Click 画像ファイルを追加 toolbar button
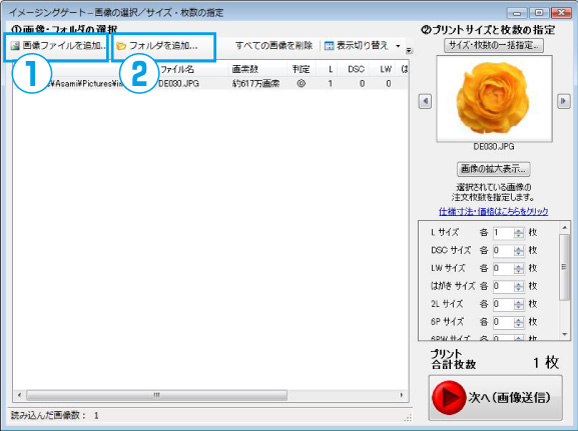 tap(58, 46)
